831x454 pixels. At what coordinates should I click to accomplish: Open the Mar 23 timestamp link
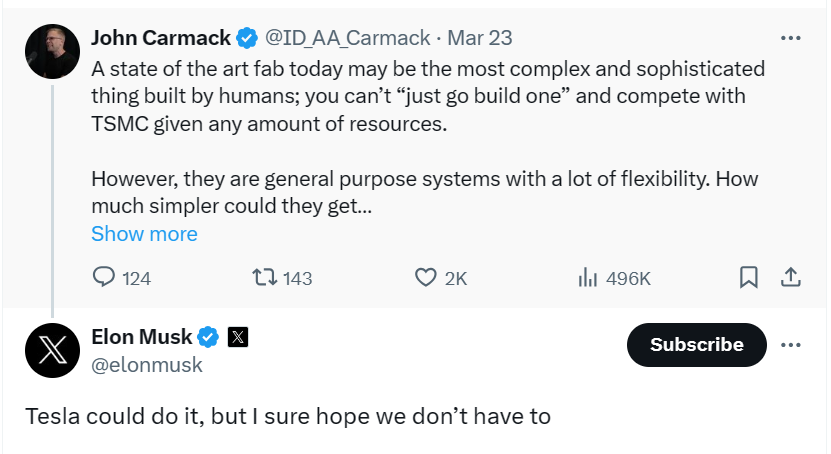click(x=480, y=38)
